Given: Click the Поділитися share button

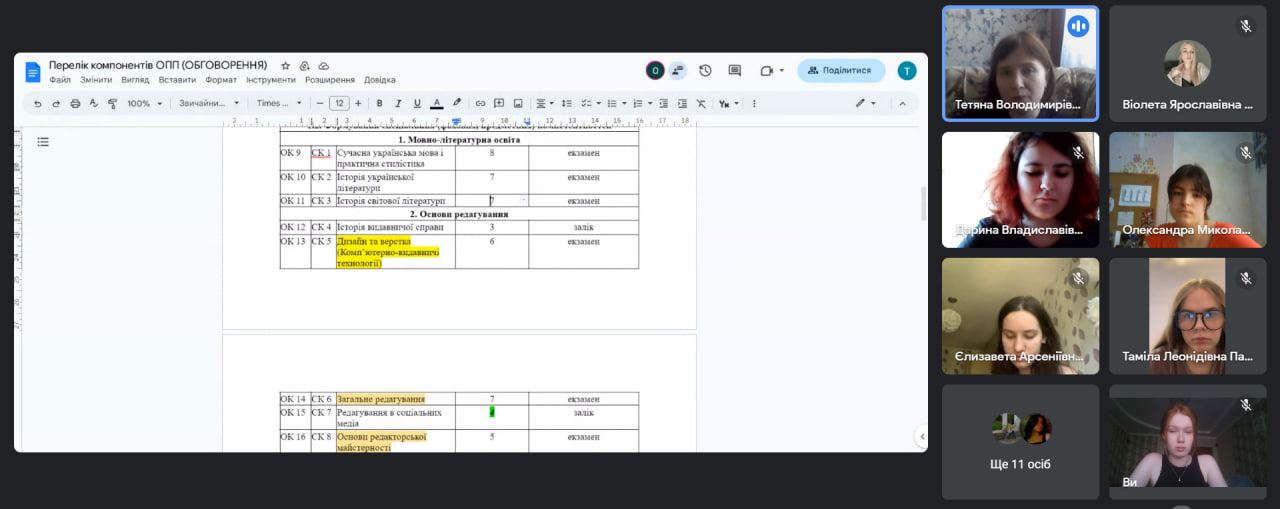Looking at the screenshot, I should point(841,70).
